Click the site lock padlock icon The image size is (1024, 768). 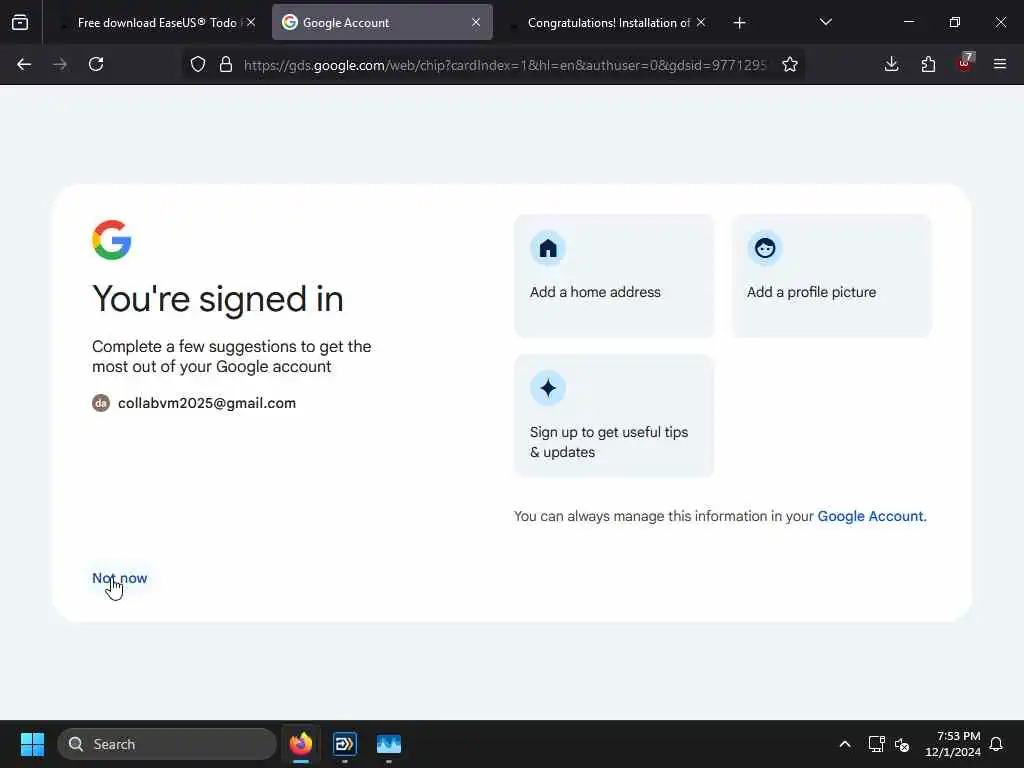(x=226, y=64)
